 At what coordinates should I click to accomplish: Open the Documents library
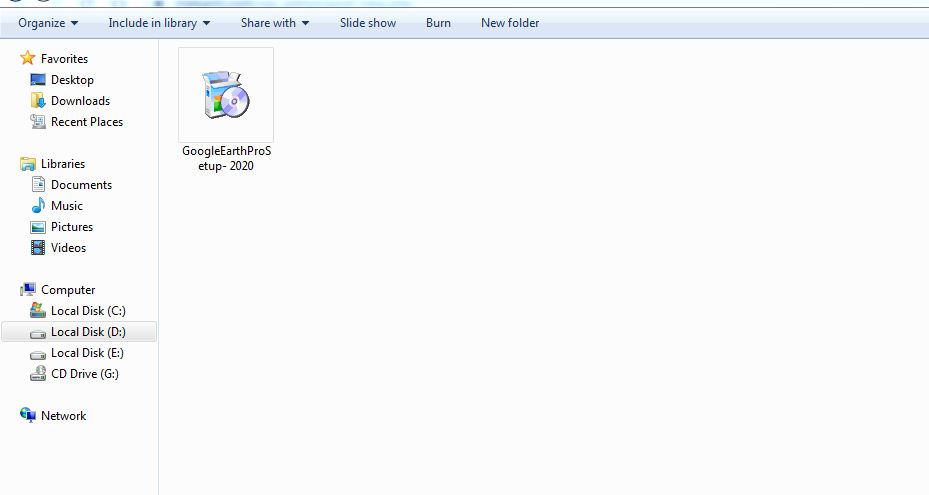point(81,185)
